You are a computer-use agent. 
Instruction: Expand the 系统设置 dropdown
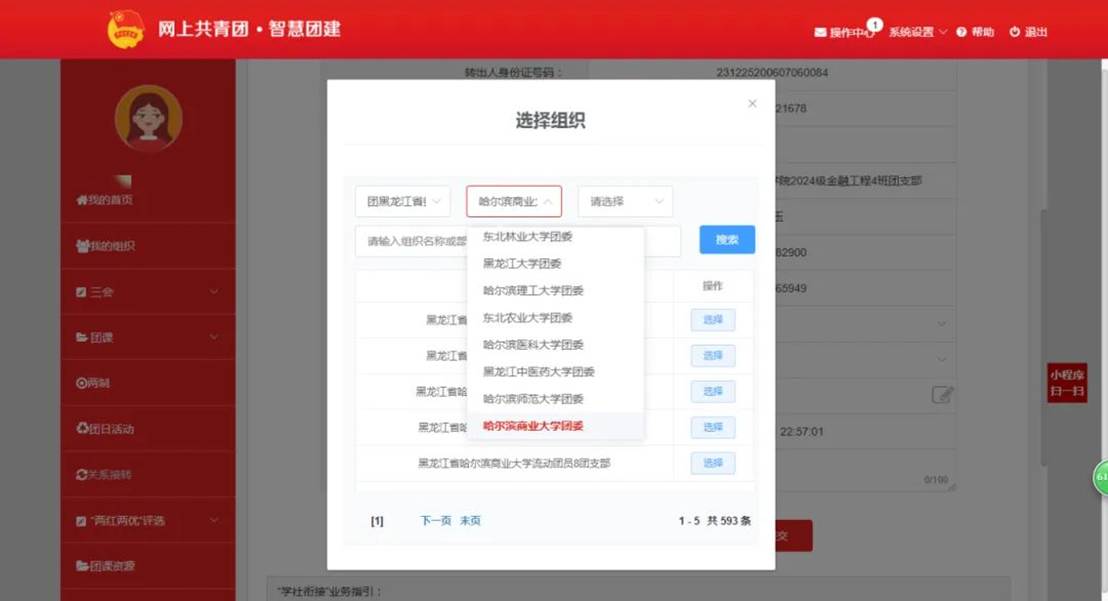(x=918, y=32)
